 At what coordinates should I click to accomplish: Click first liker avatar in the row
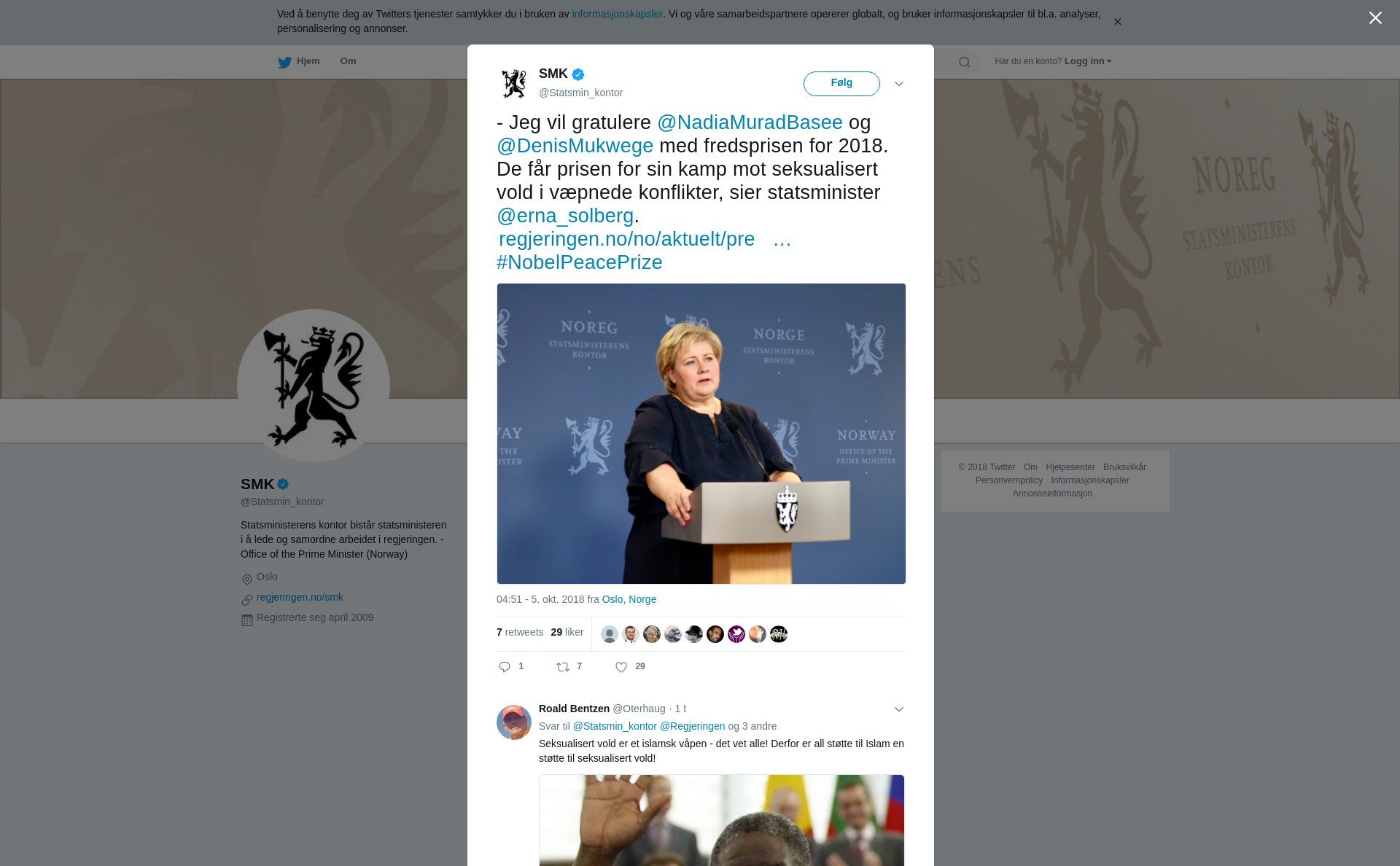click(610, 634)
